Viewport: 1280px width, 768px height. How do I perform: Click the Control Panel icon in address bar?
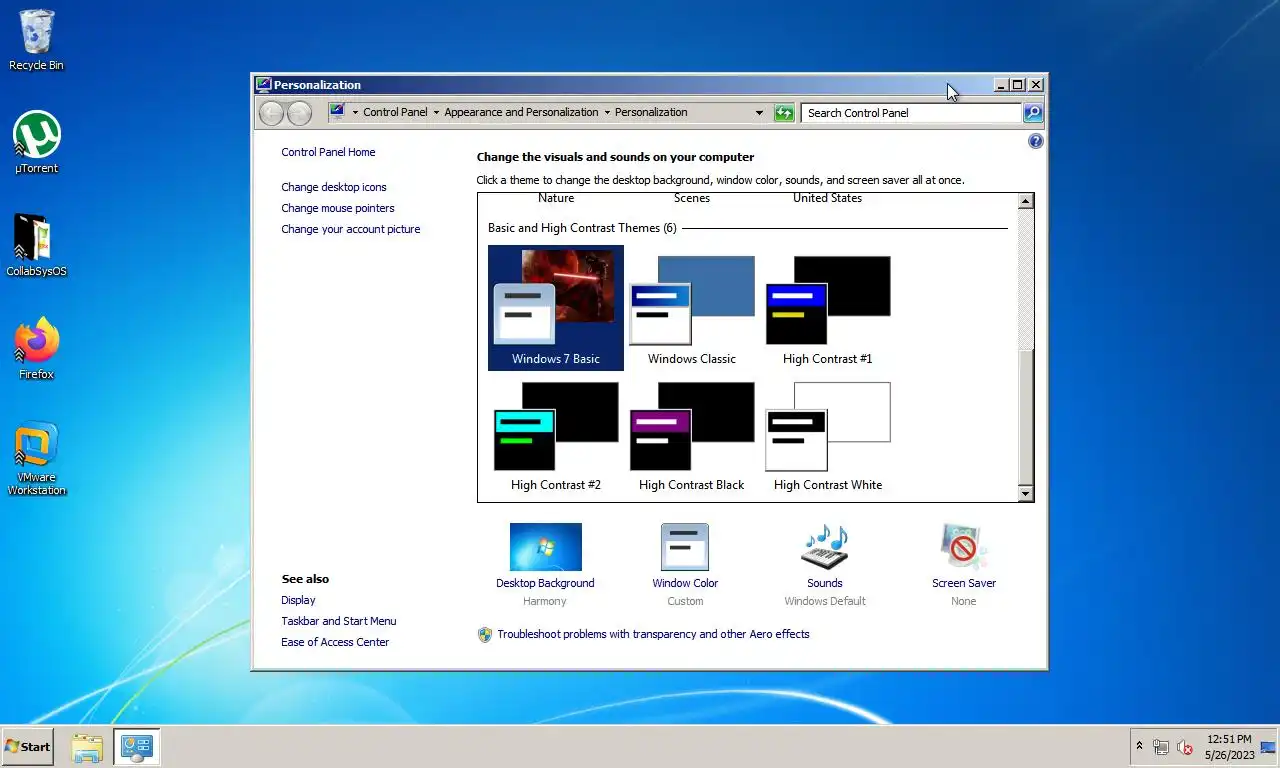337,112
